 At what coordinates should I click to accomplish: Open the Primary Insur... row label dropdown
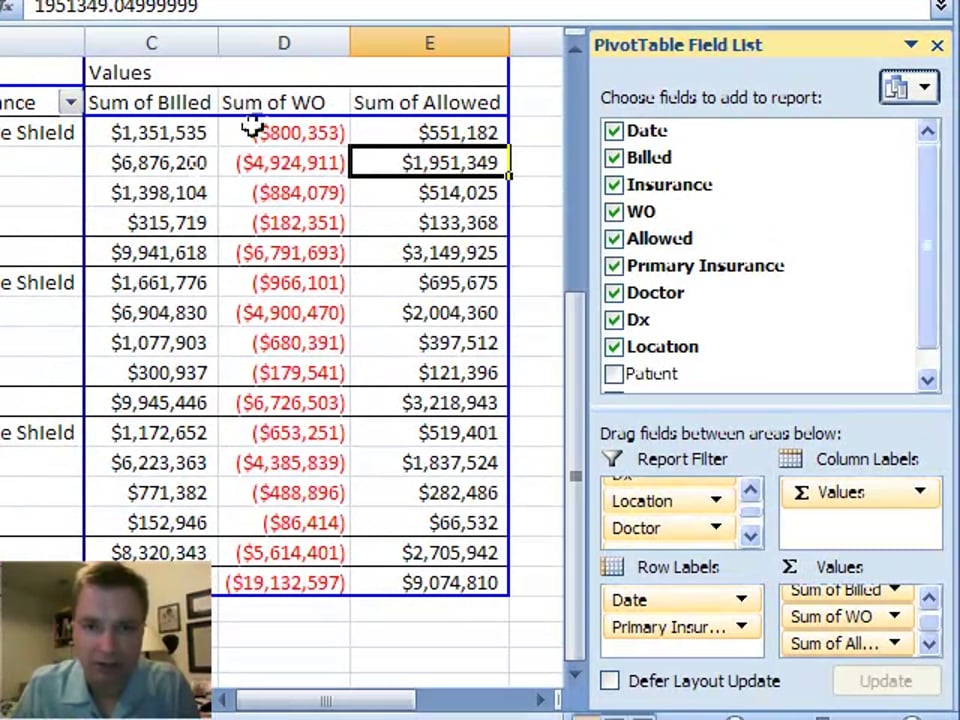[741, 626]
